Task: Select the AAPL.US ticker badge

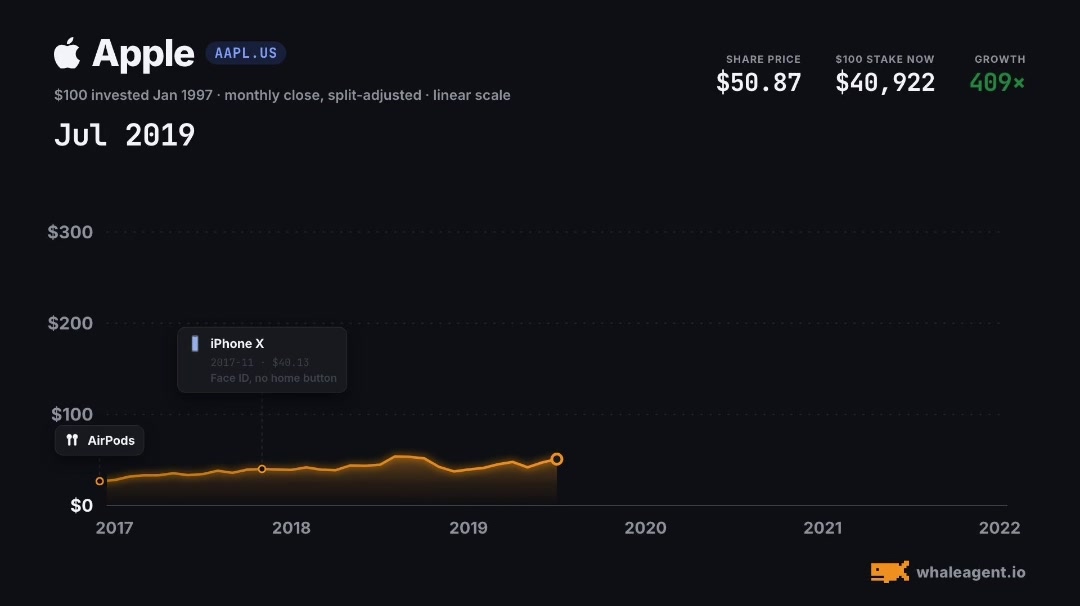Action: click(245, 53)
